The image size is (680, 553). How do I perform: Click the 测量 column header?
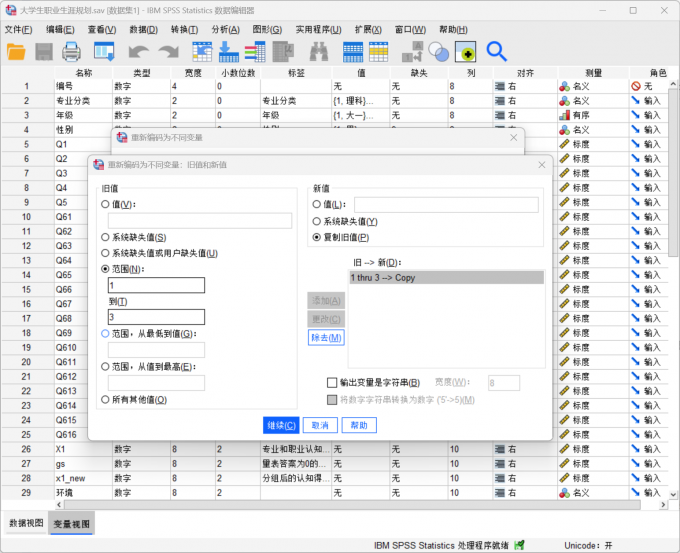point(593,73)
